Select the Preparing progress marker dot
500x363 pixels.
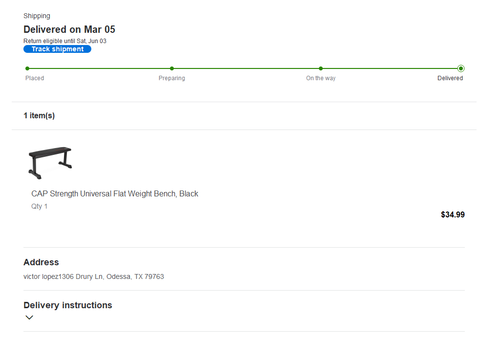coord(172,68)
